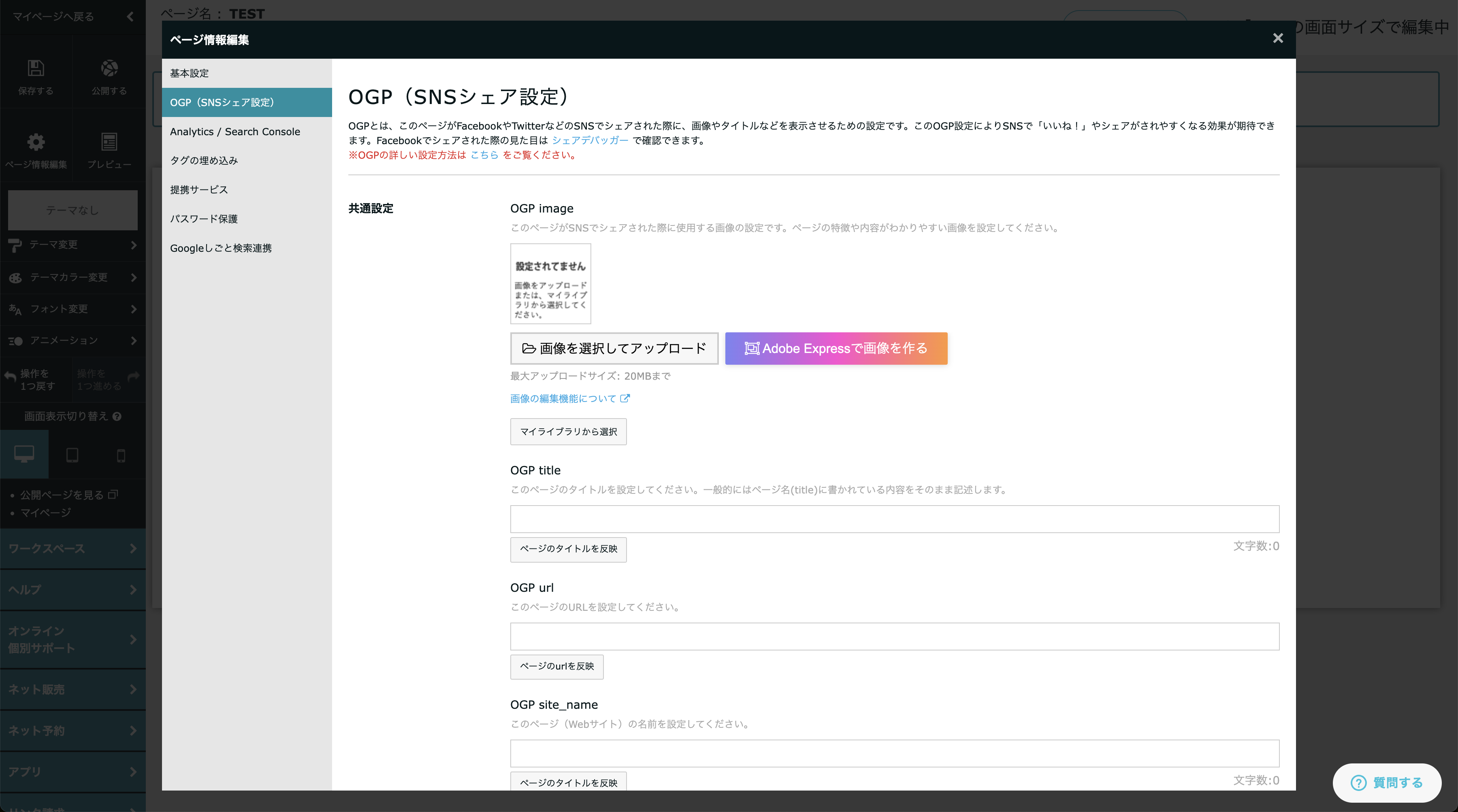Click the 質問する help button

(x=1387, y=782)
